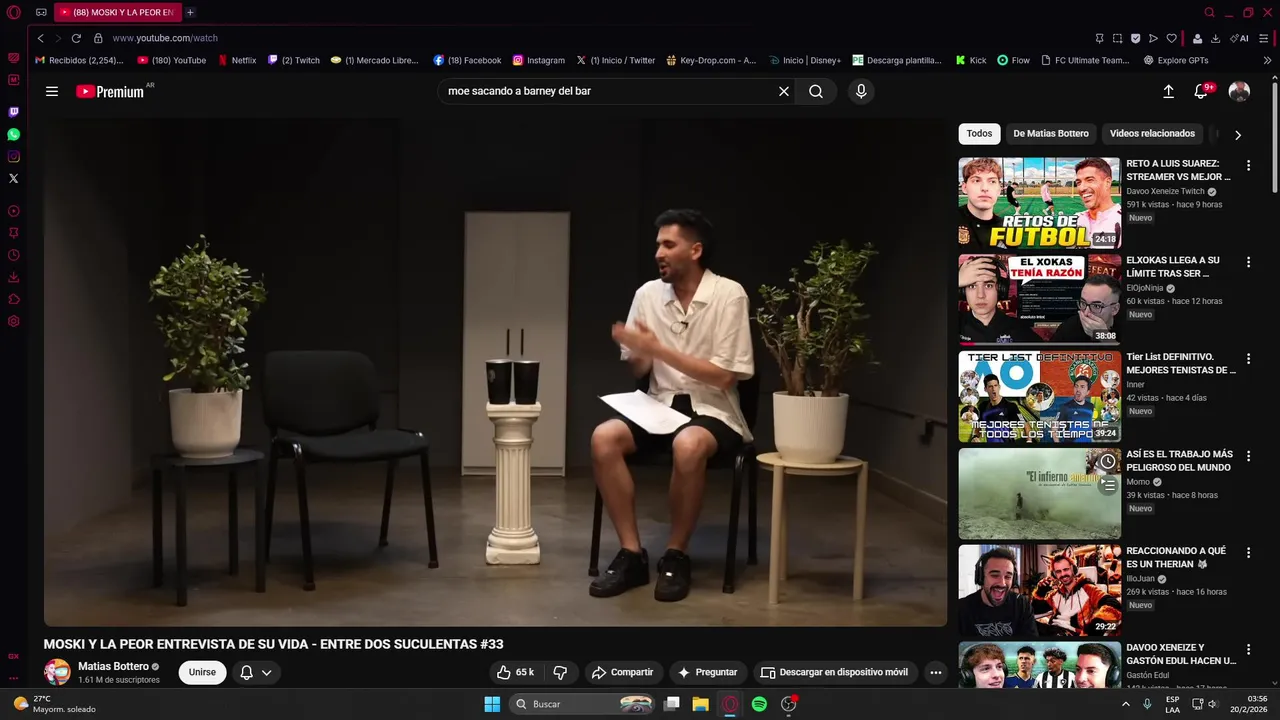Open X messenger in the sidebar
The image size is (1280, 720).
tap(13, 178)
